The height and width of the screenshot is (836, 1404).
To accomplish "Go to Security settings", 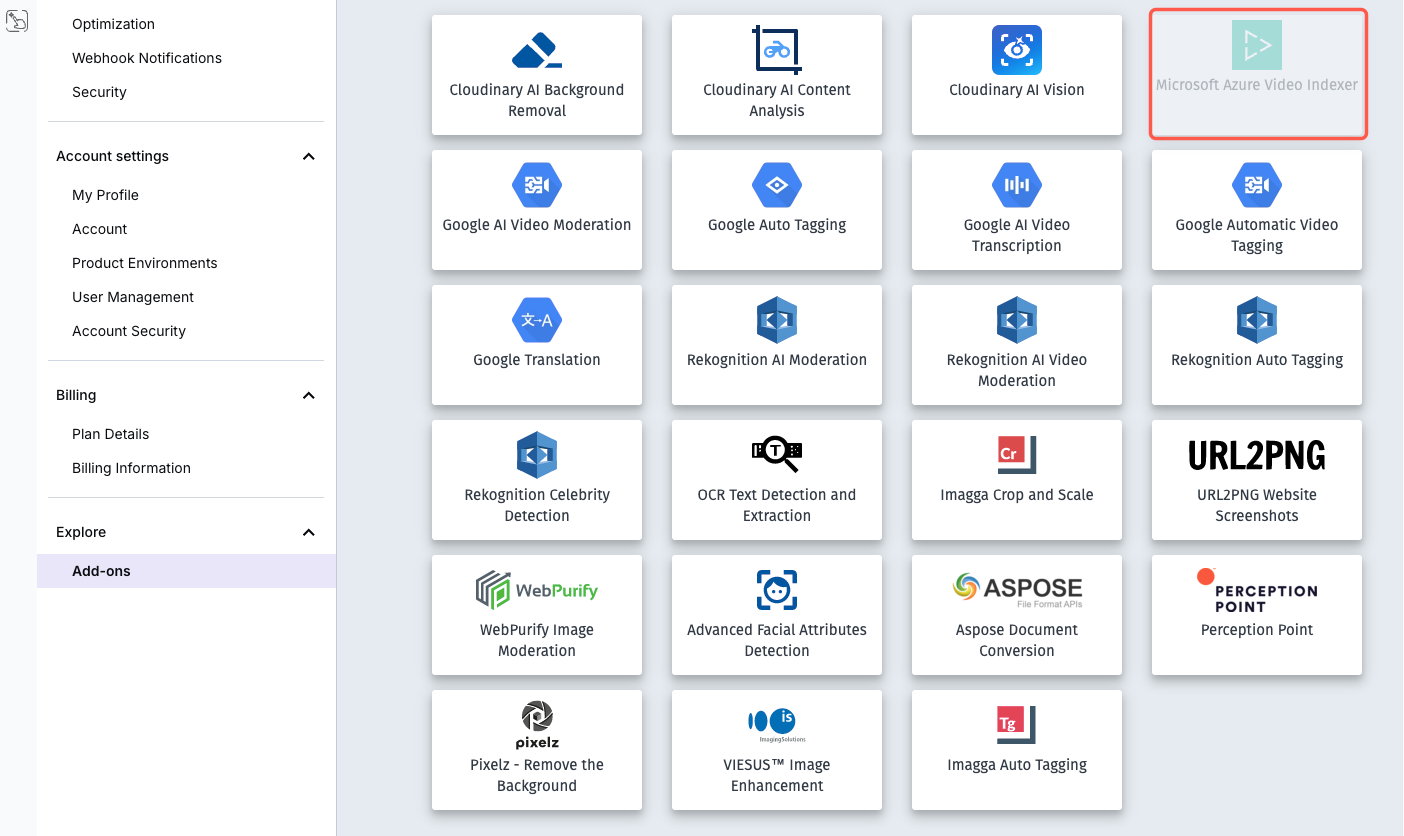I will (99, 92).
